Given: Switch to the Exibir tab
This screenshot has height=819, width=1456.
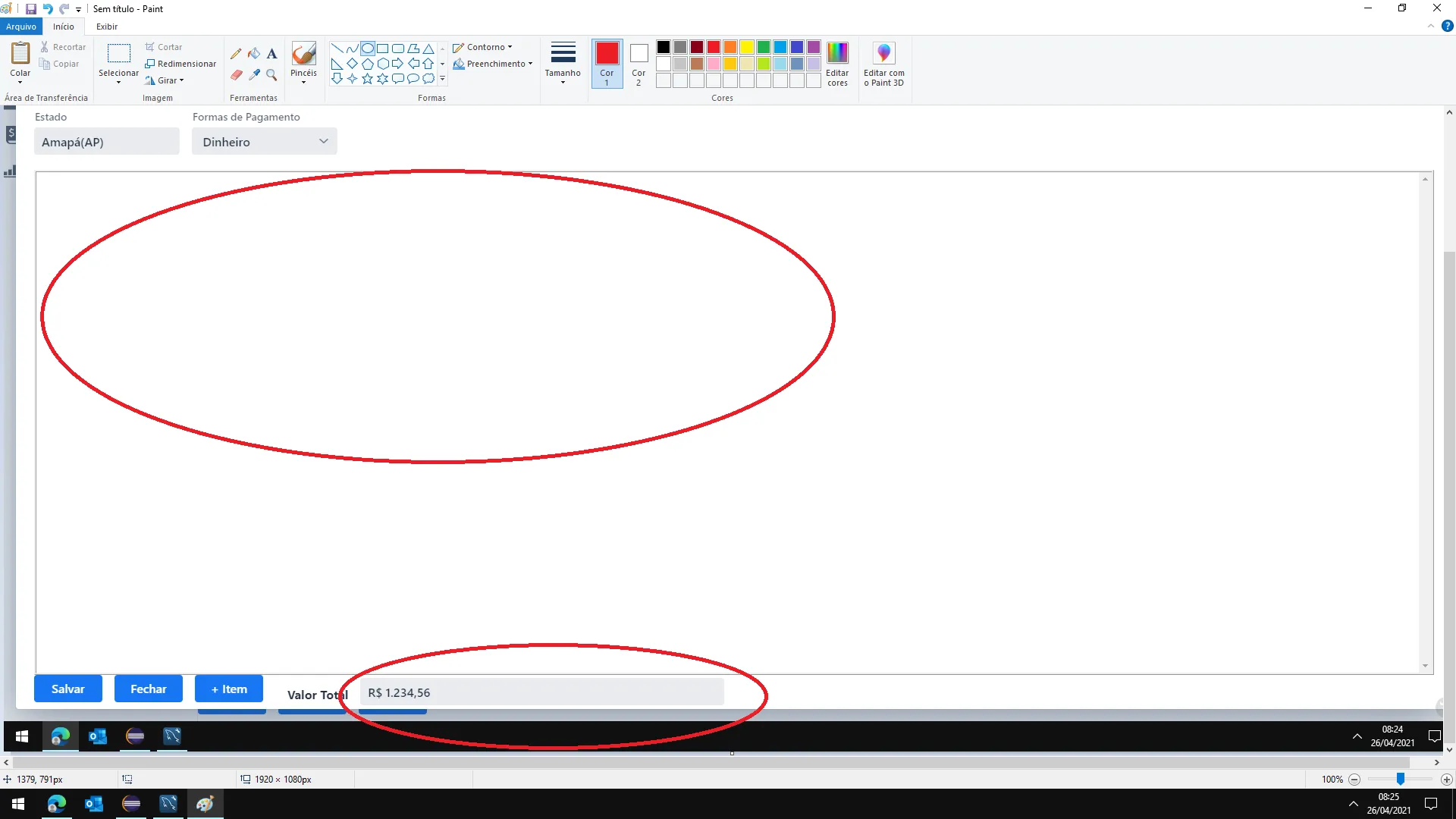Looking at the screenshot, I should pyautogui.click(x=107, y=27).
